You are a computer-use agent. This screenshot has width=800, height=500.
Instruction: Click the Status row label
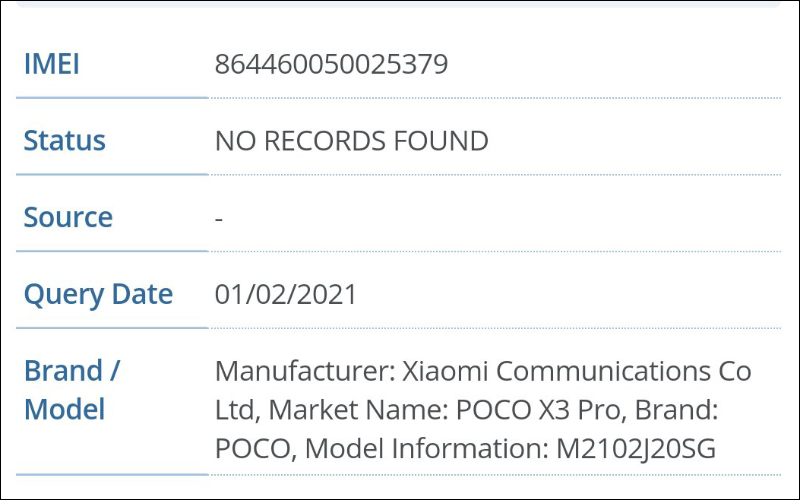pos(64,141)
